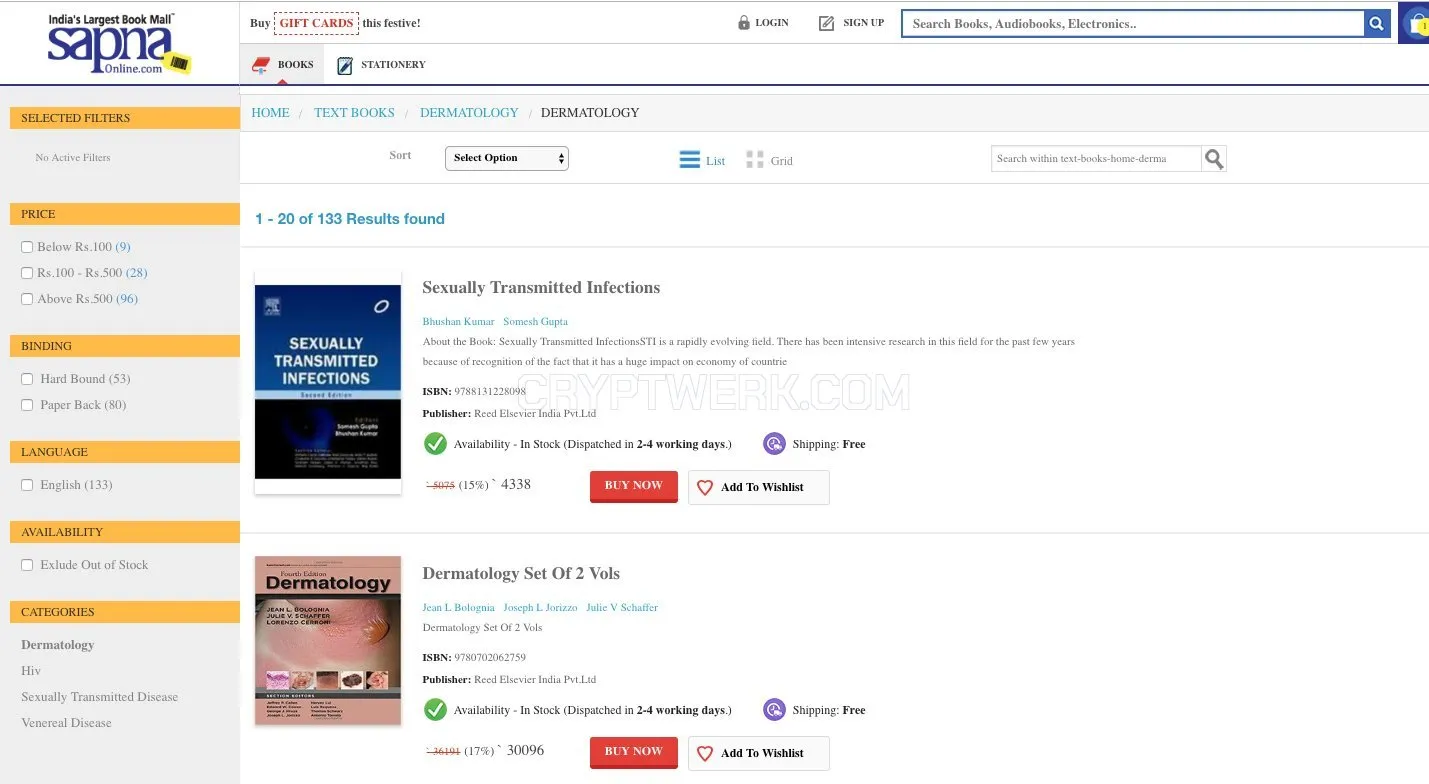Click the shipping icon for Sexually Transmitted Infections
The height and width of the screenshot is (784, 1429).
774,444
